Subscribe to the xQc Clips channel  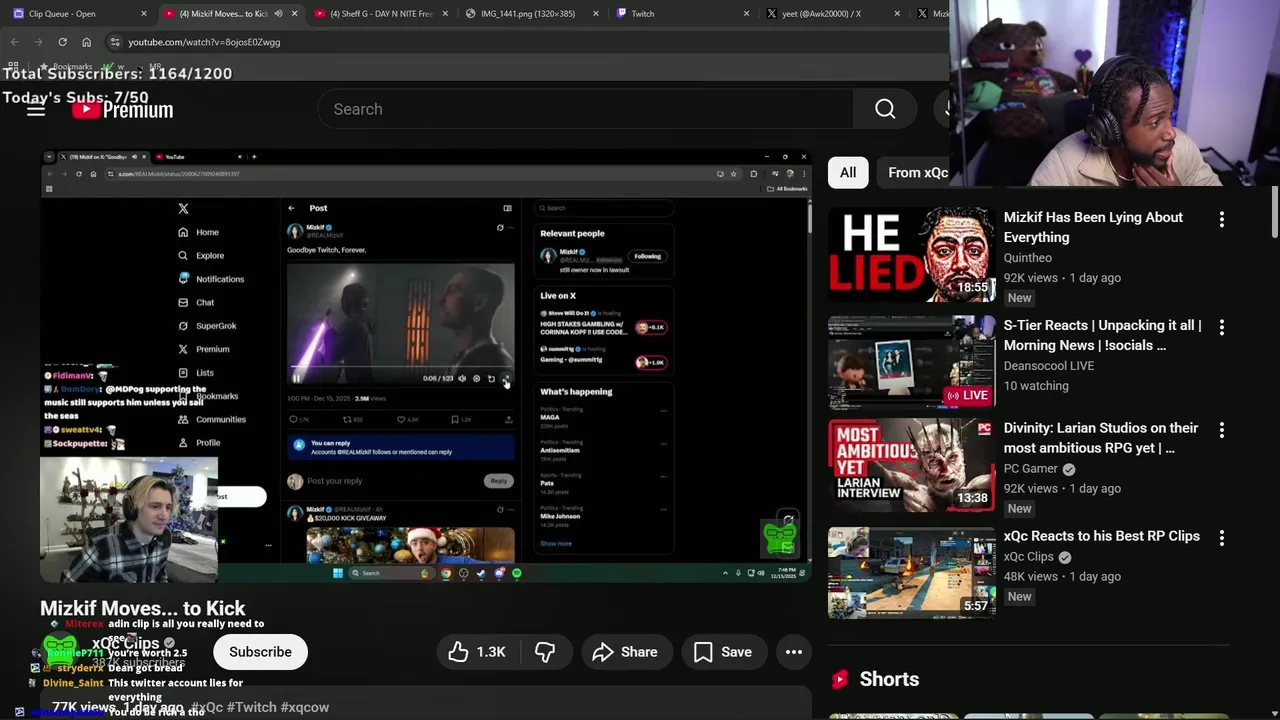pyautogui.click(x=260, y=652)
